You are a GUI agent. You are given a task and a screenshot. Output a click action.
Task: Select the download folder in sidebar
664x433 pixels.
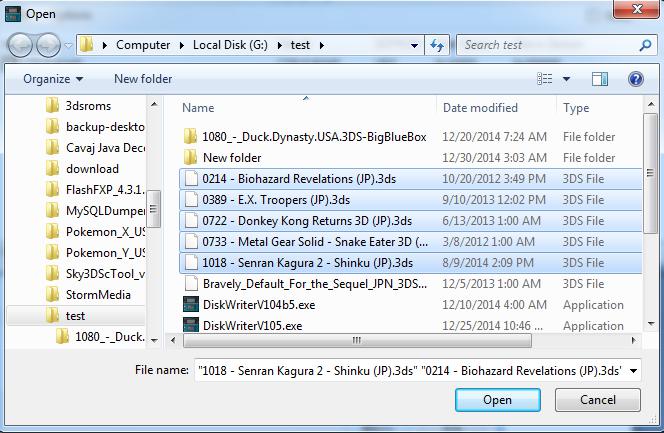click(82, 168)
